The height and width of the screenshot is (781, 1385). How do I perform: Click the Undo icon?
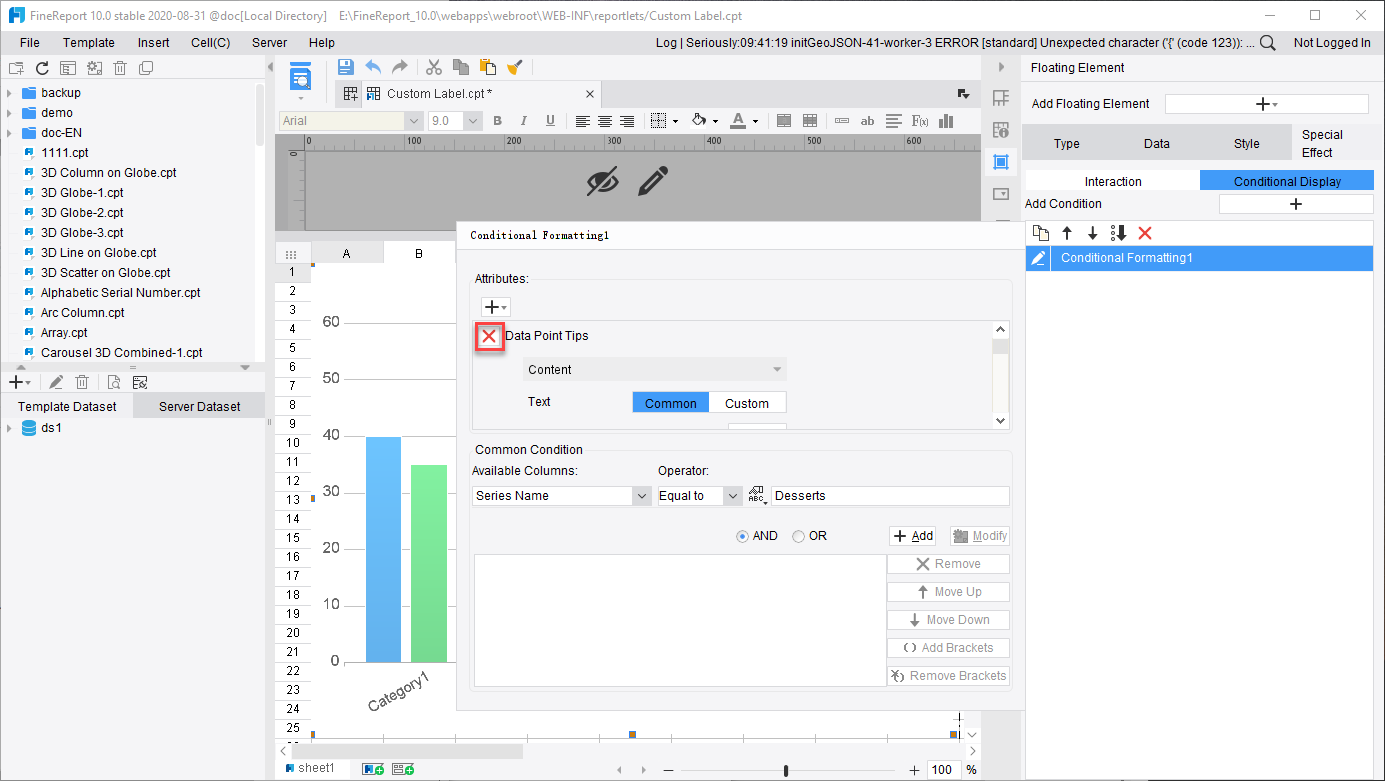[x=372, y=66]
